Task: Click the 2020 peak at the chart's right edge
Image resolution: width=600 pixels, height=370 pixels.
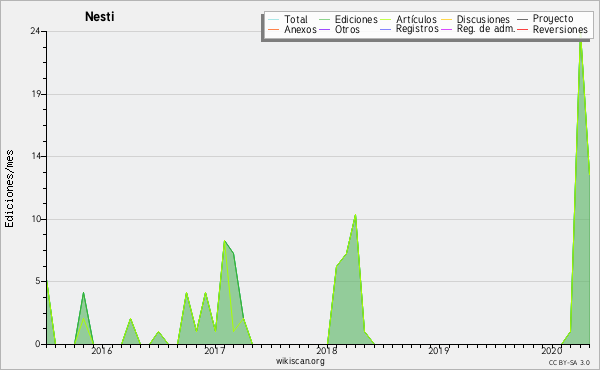Action: (x=580, y=42)
